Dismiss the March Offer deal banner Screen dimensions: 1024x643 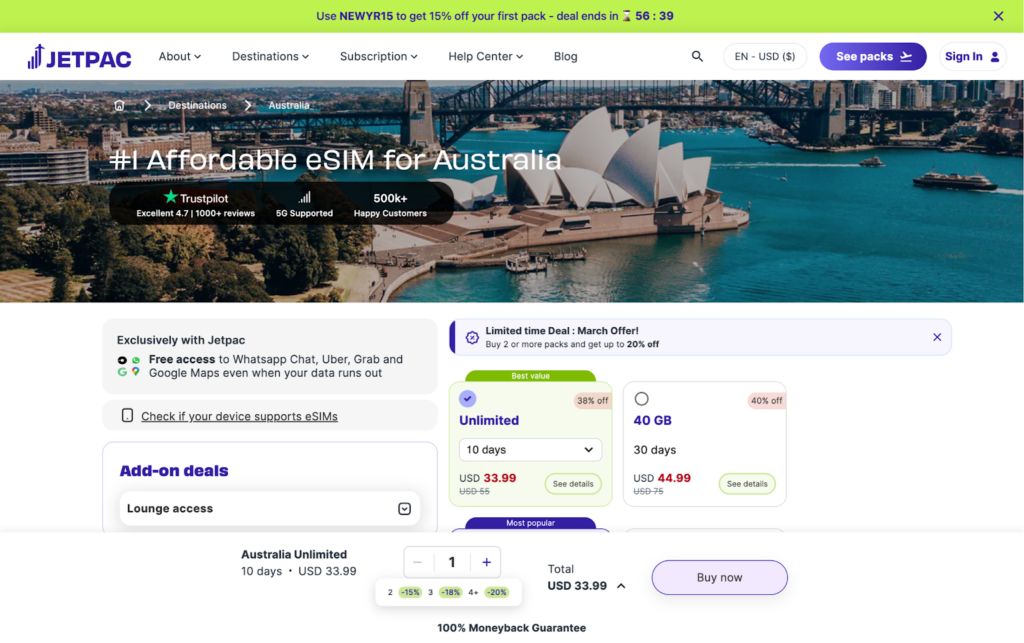point(937,337)
